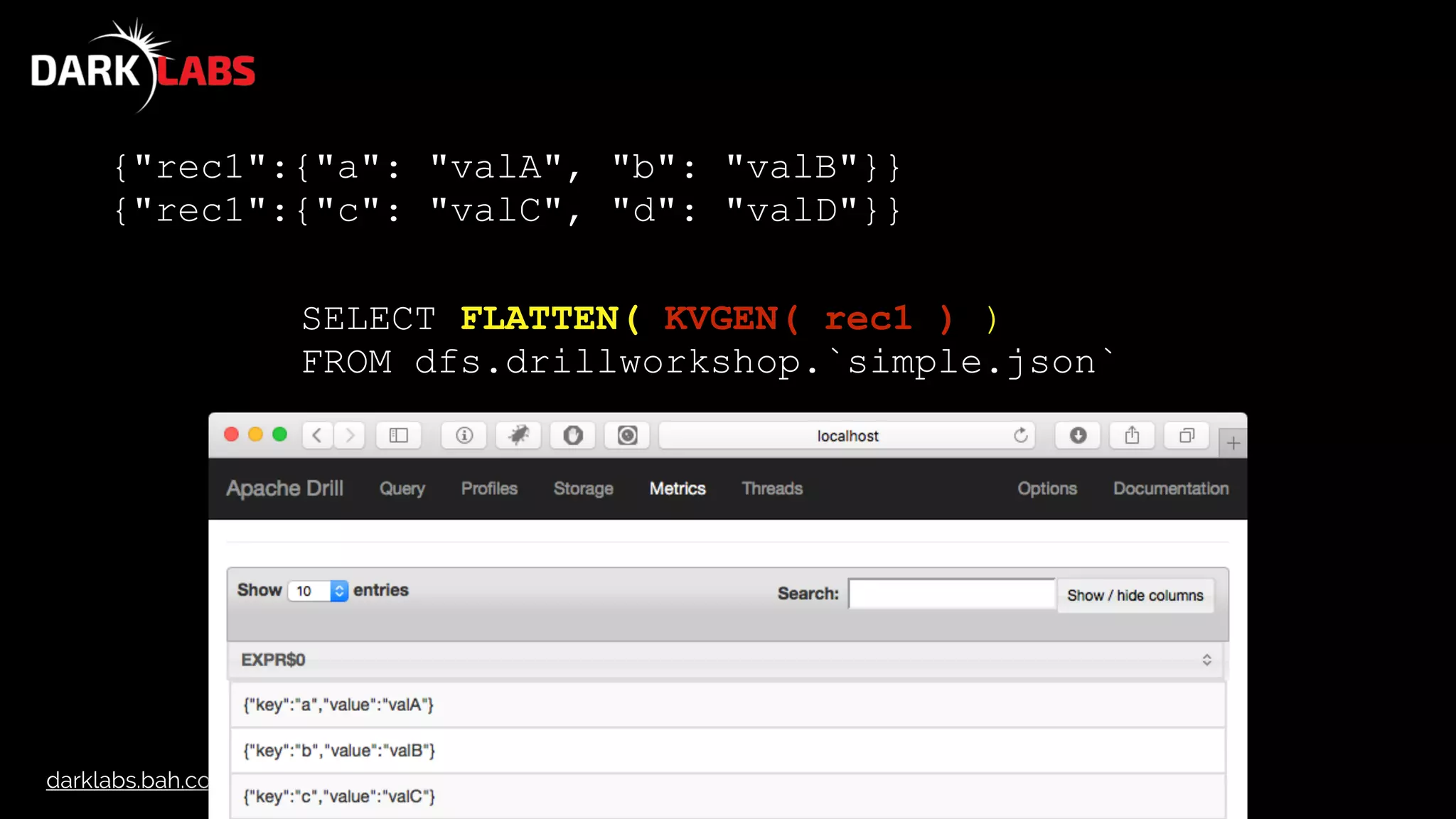Switch to the Profiles tab
1456x819 pixels.
click(x=489, y=488)
